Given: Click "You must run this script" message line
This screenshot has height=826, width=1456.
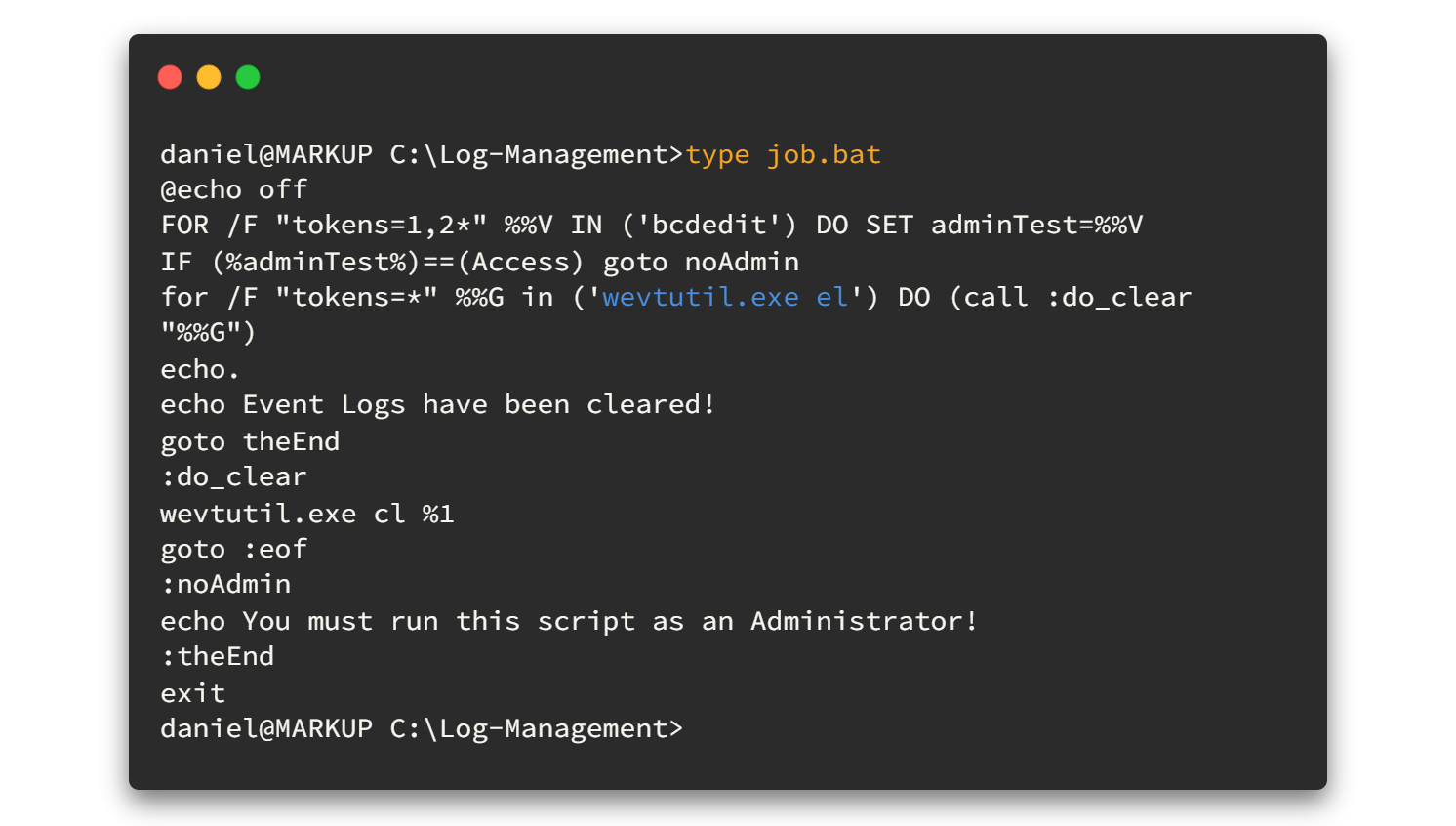Looking at the screenshot, I should pos(569,621).
